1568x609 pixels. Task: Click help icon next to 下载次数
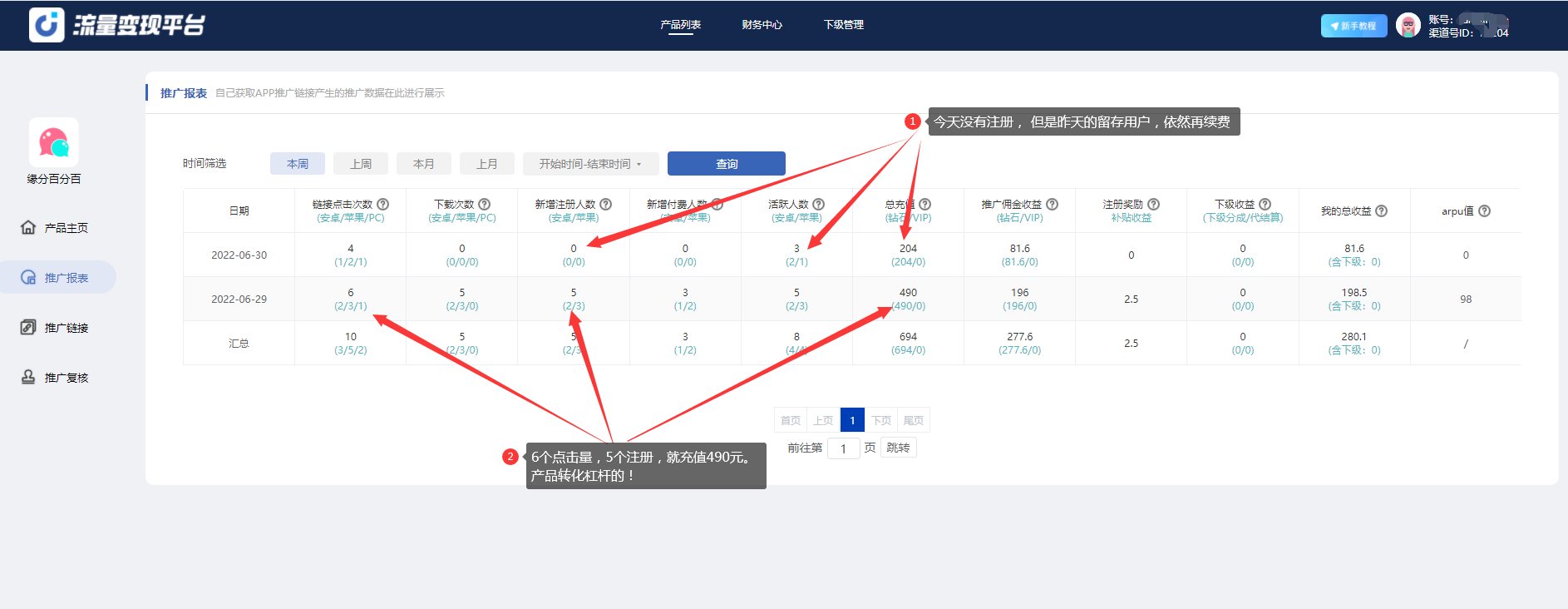coord(485,204)
